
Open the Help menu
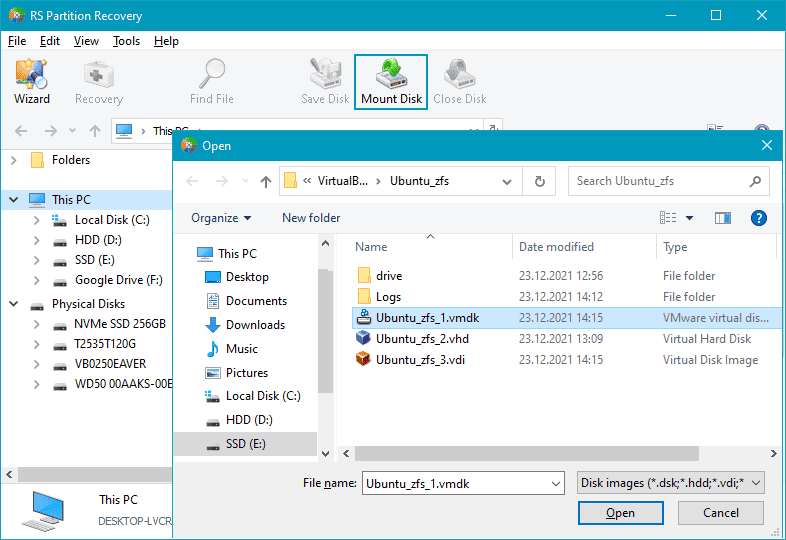(x=166, y=41)
